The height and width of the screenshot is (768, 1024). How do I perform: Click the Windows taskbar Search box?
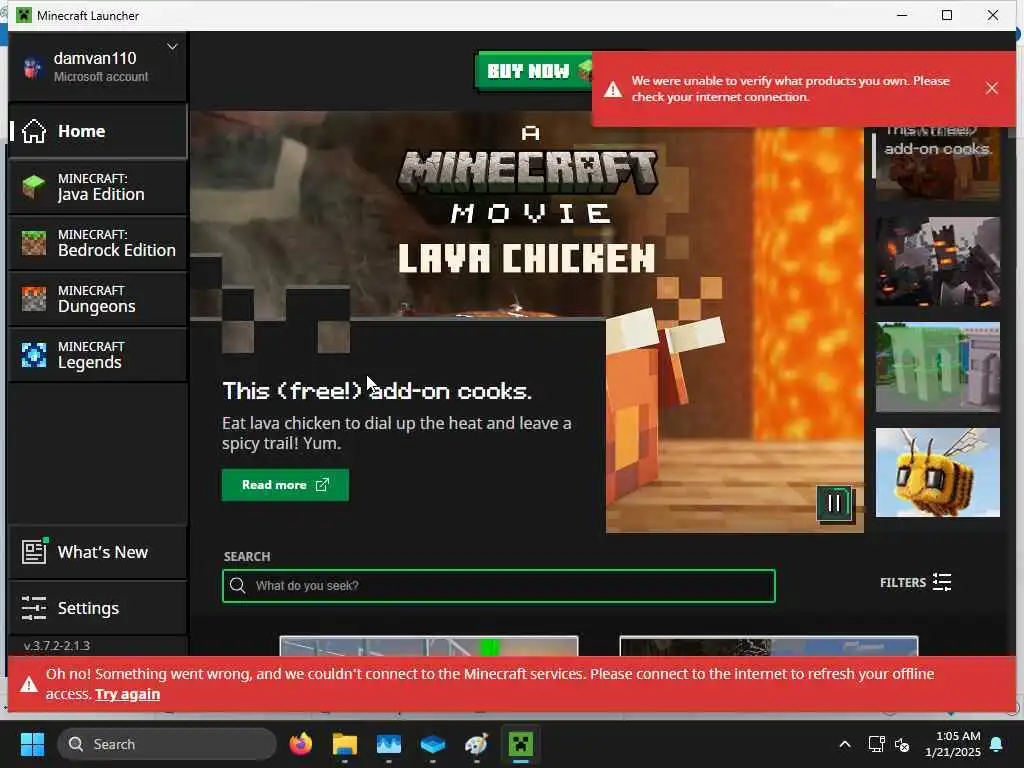pyautogui.click(x=167, y=744)
